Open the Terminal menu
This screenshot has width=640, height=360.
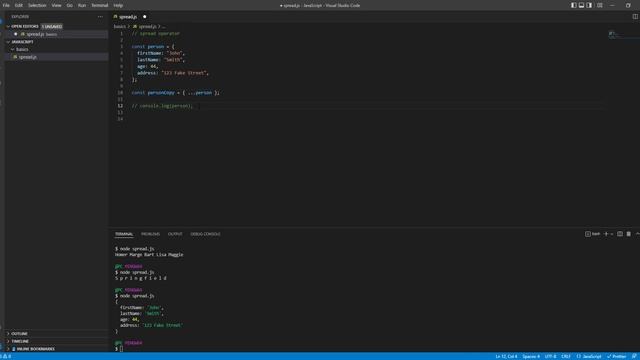[x=100, y=5]
